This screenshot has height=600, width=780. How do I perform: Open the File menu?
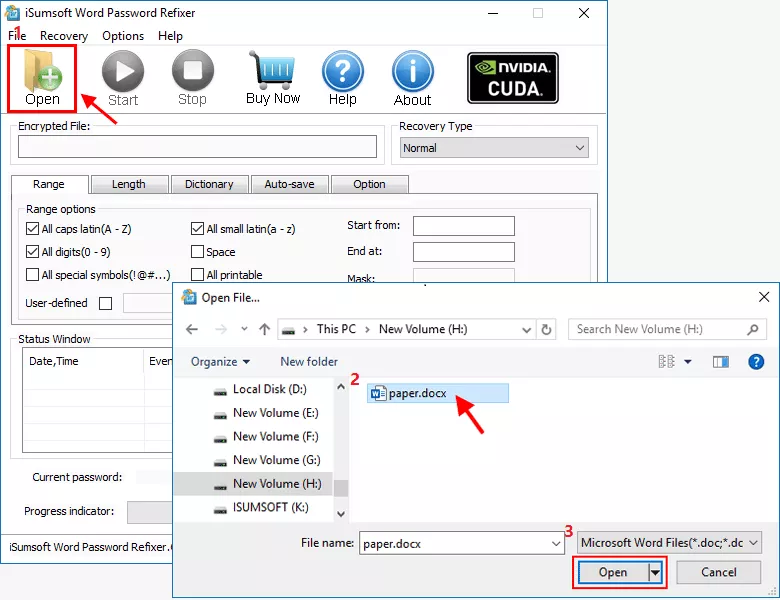click(x=16, y=36)
